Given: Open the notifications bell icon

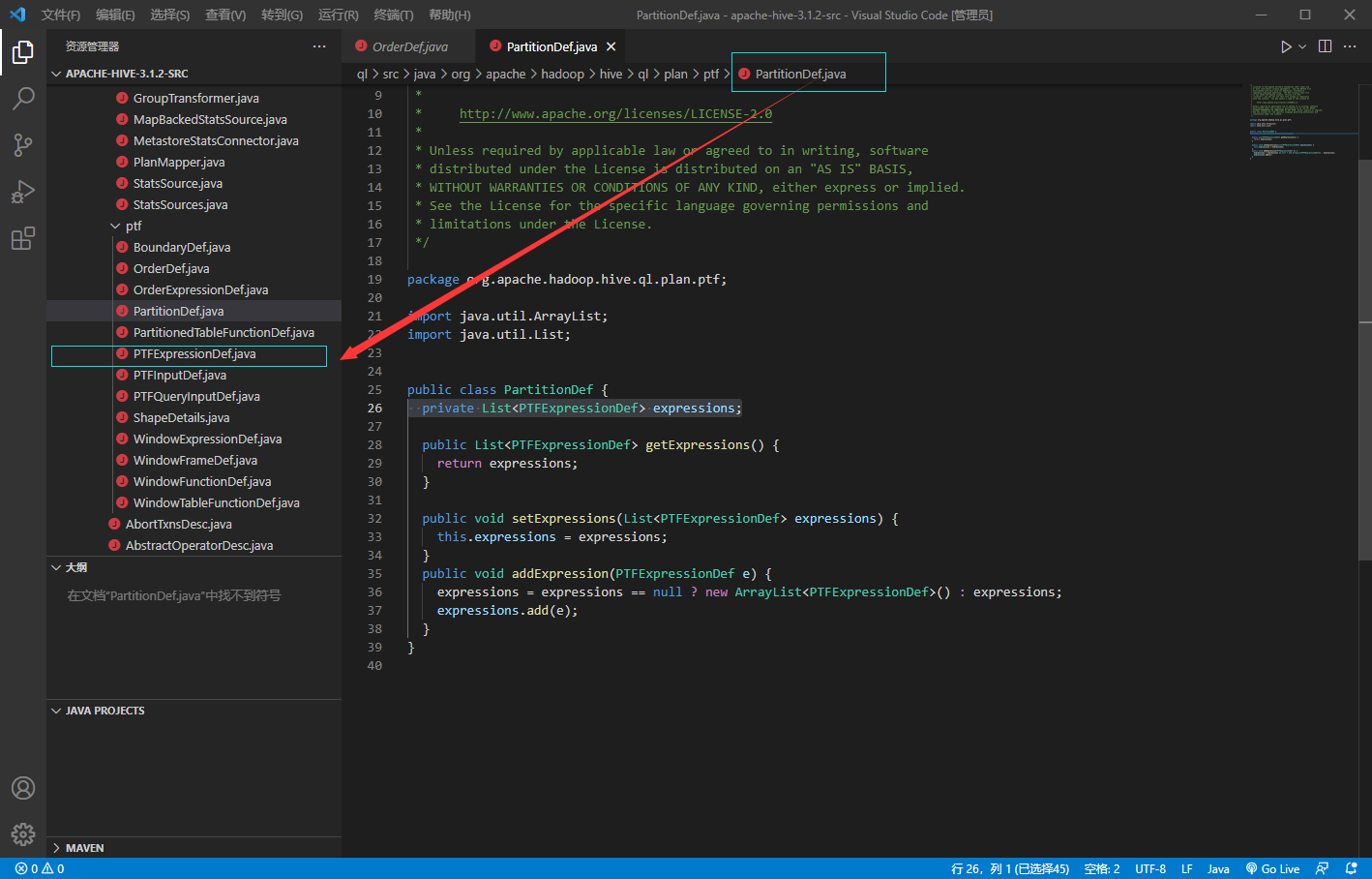Looking at the screenshot, I should 1352,868.
